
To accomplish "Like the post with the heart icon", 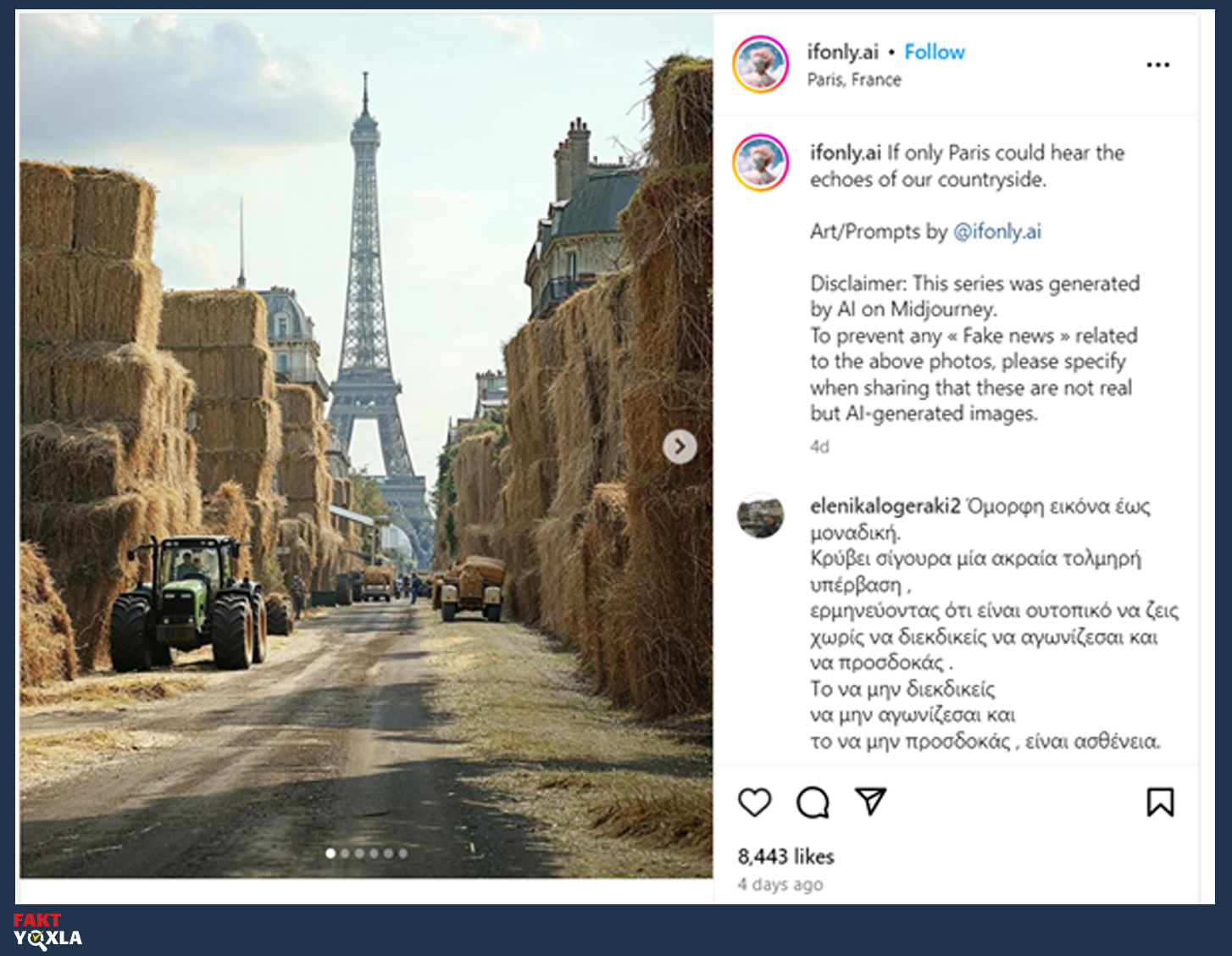I will [754, 802].
